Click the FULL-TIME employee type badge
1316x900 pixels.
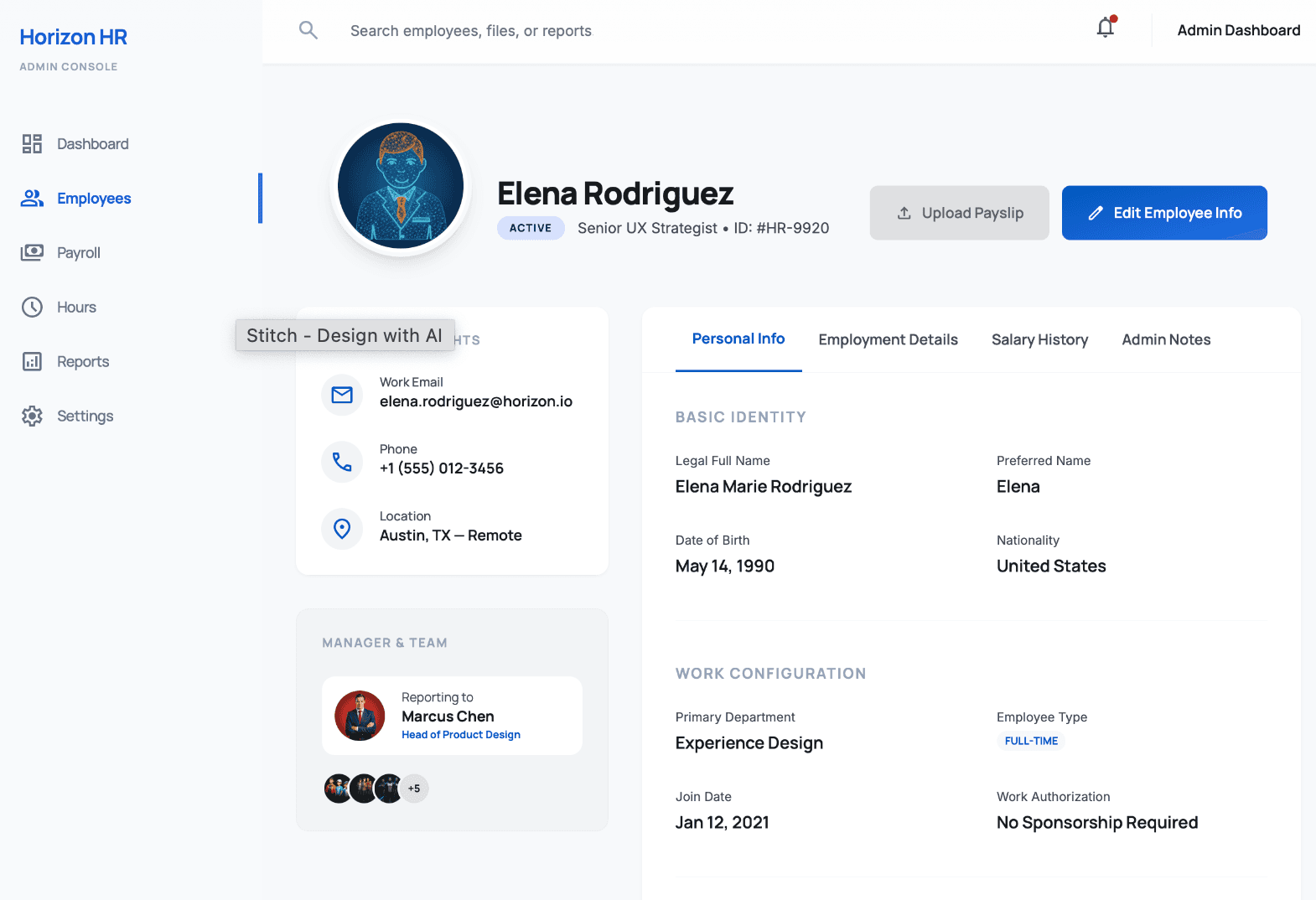pyautogui.click(x=1031, y=741)
